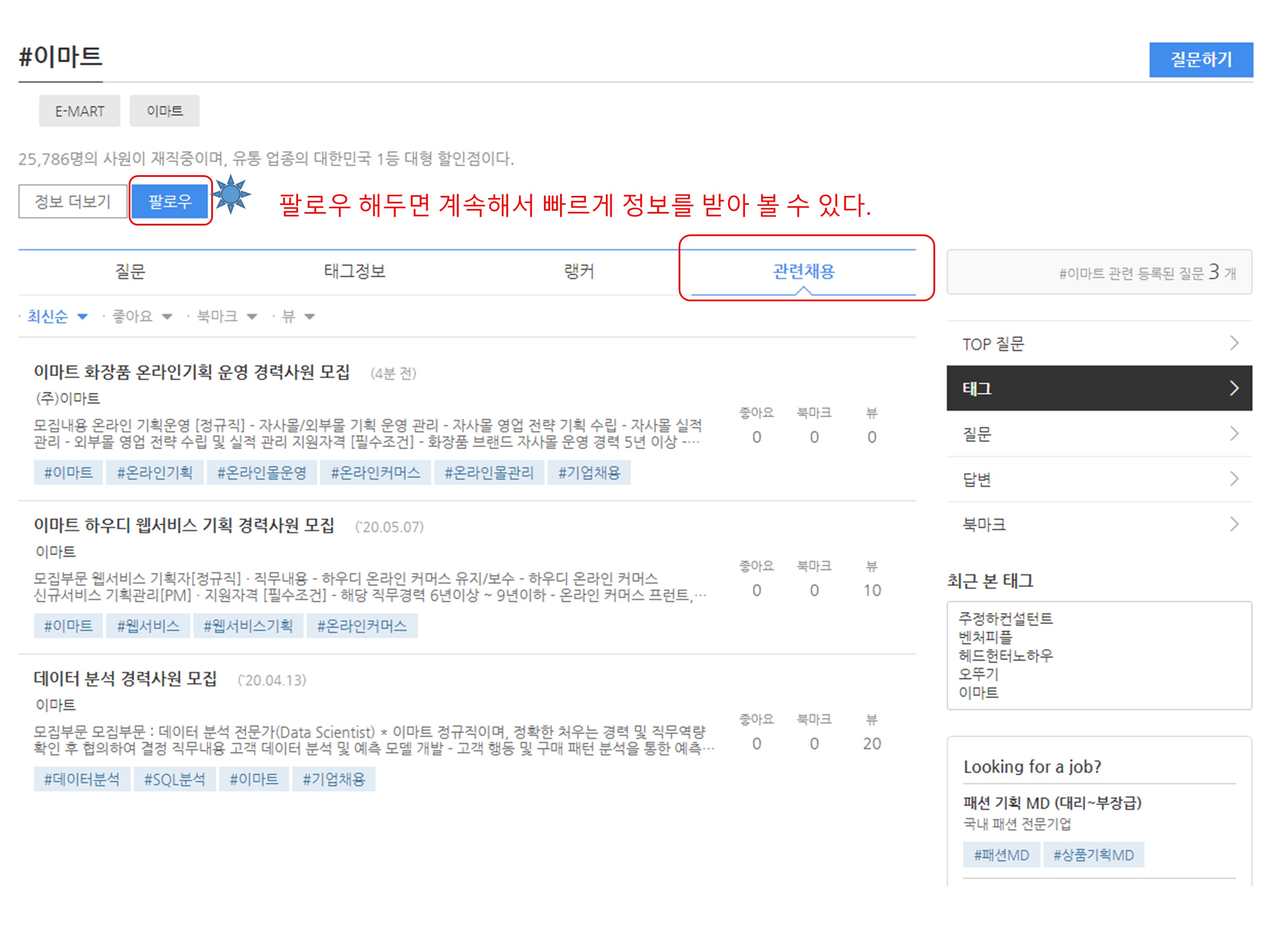The image size is (1270, 952).
Task: Click the blue starburst icon beside 팔로우
Action: click(231, 195)
